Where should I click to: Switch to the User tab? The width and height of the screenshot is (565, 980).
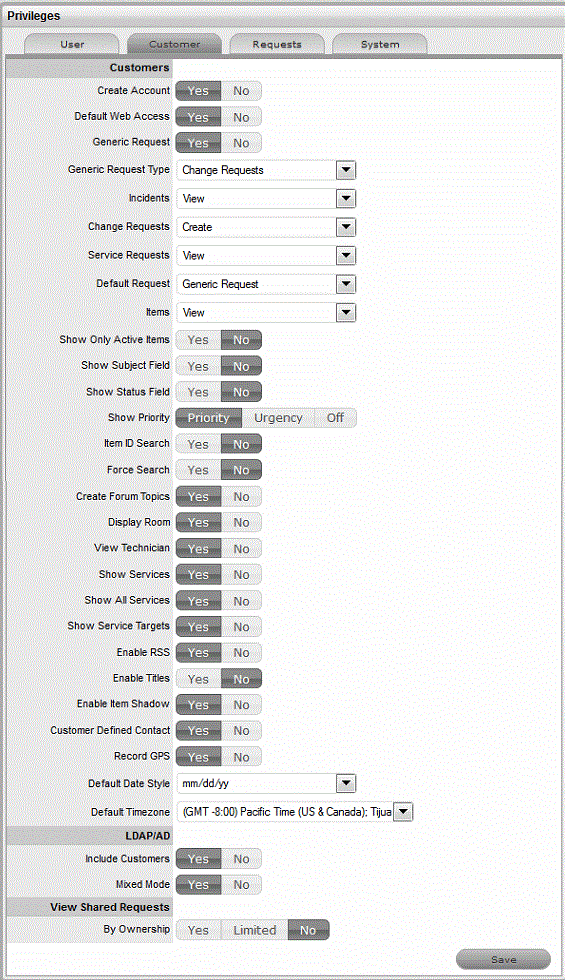tap(72, 44)
